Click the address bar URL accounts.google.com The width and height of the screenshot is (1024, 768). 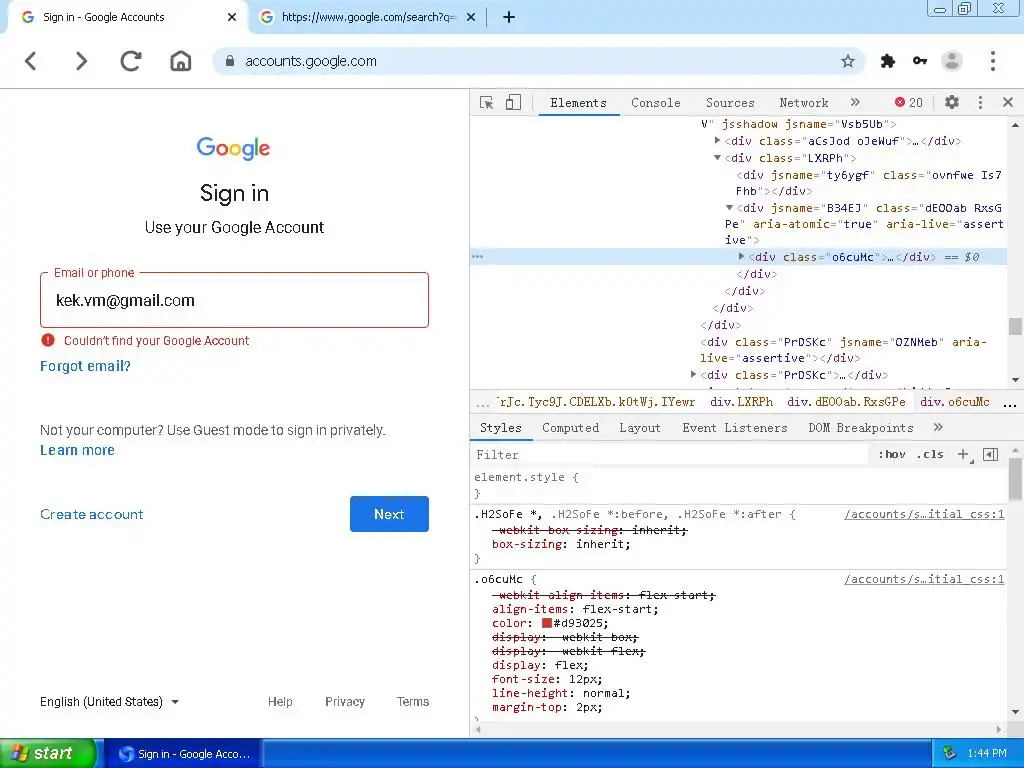pyautogui.click(x=311, y=61)
